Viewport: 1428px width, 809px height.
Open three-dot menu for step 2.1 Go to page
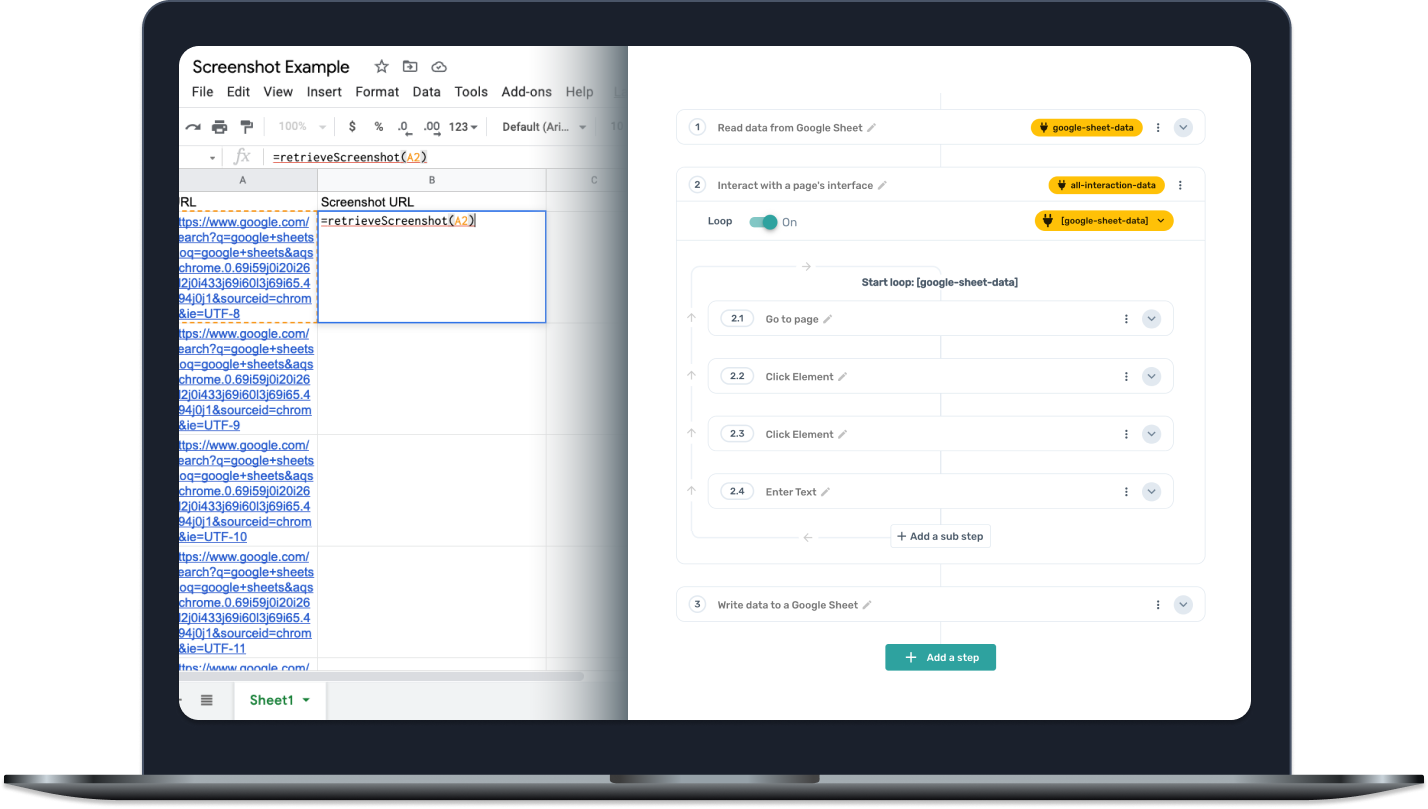point(1126,319)
